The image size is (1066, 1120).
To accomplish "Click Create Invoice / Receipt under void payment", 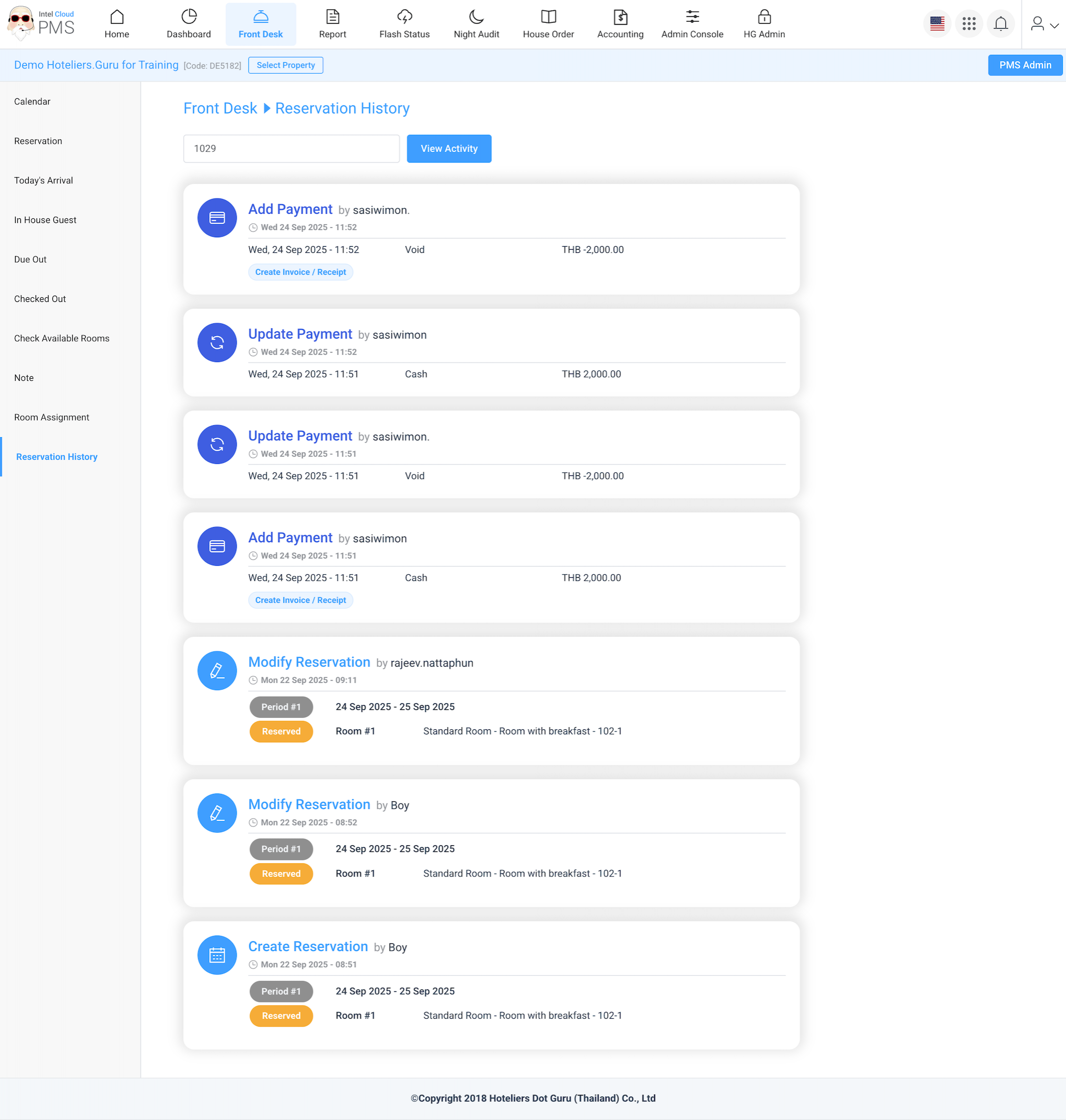I will pos(300,272).
